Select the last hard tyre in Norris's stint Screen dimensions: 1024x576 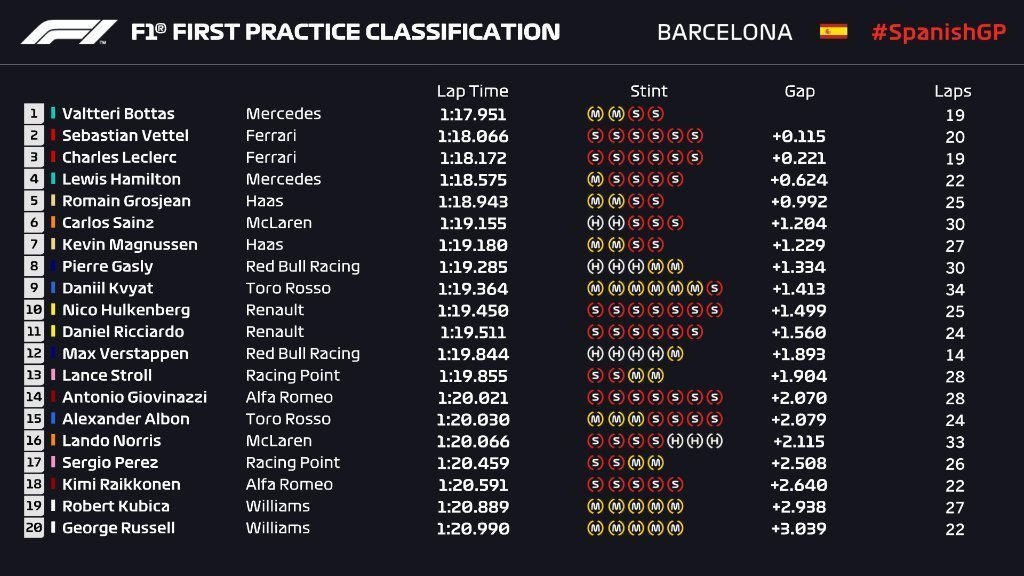(714, 441)
